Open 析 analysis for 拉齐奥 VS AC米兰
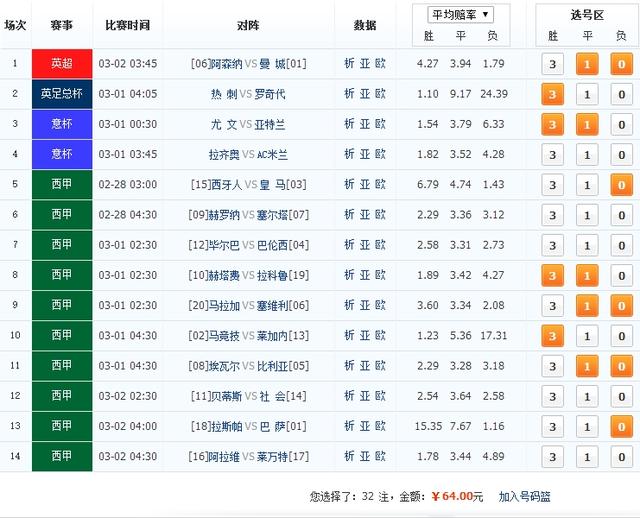This screenshot has width=640, height=518. [349, 154]
